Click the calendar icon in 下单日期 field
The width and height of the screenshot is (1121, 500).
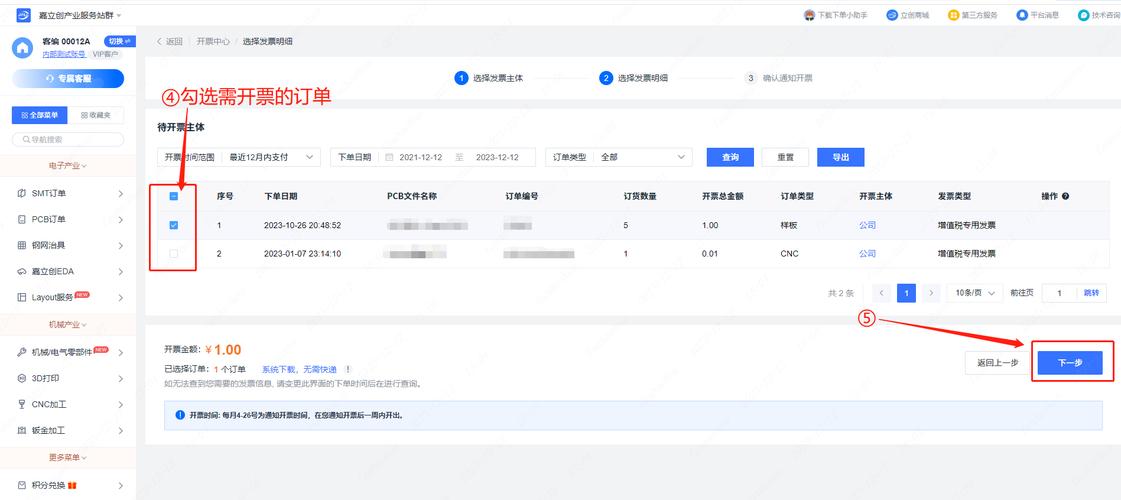390,157
